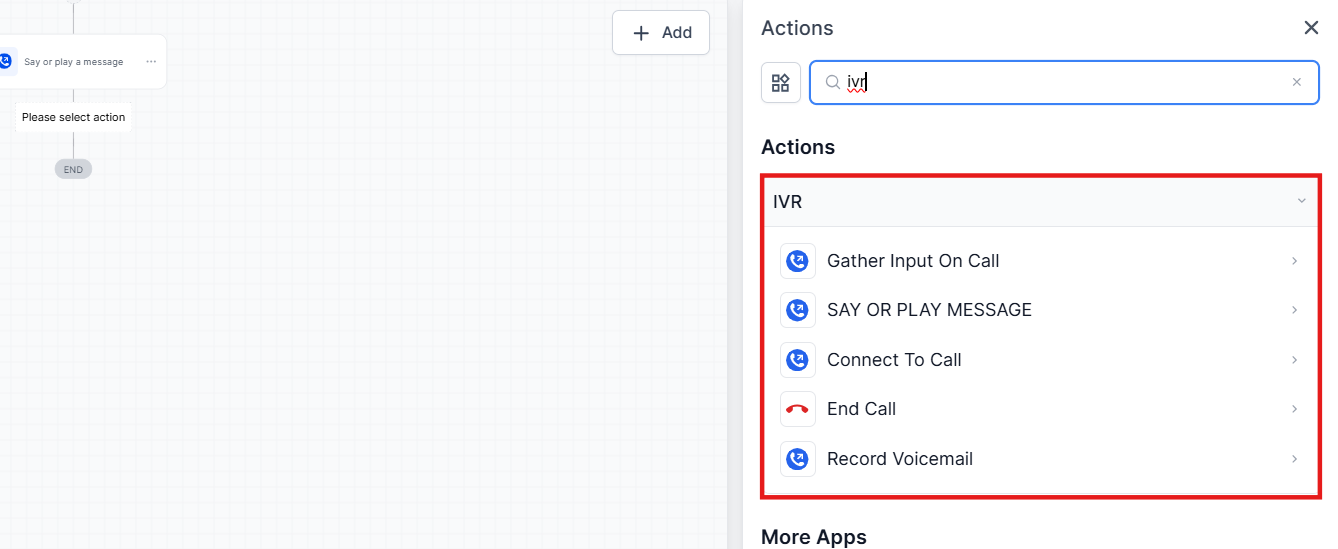1338x549 pixels.
Task: Select the SAY OR PLAY MESSAGE action
Action: click(x=929, y=310)
